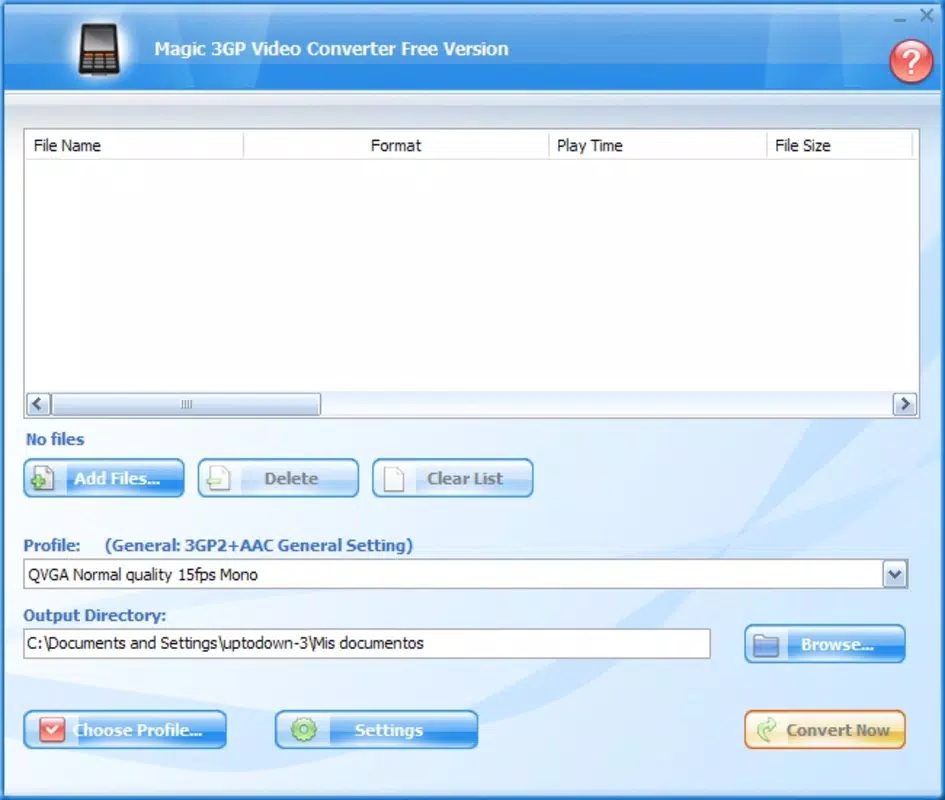Sort by Play Time column header
Viewport: 945px width, 800px height.
click(x=658, y=145)
